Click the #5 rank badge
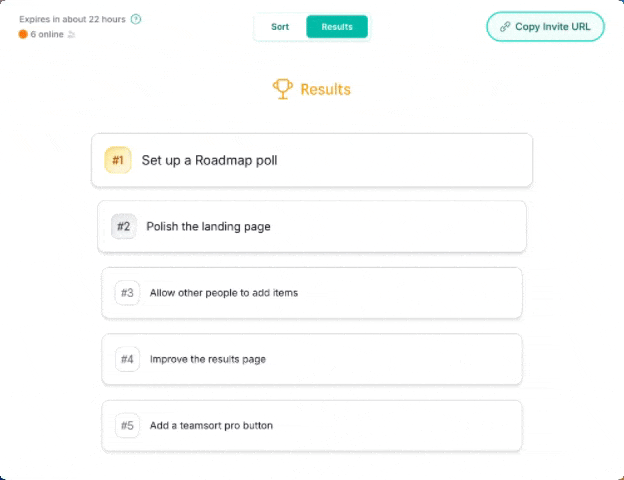624x480 pixels. 127,425
